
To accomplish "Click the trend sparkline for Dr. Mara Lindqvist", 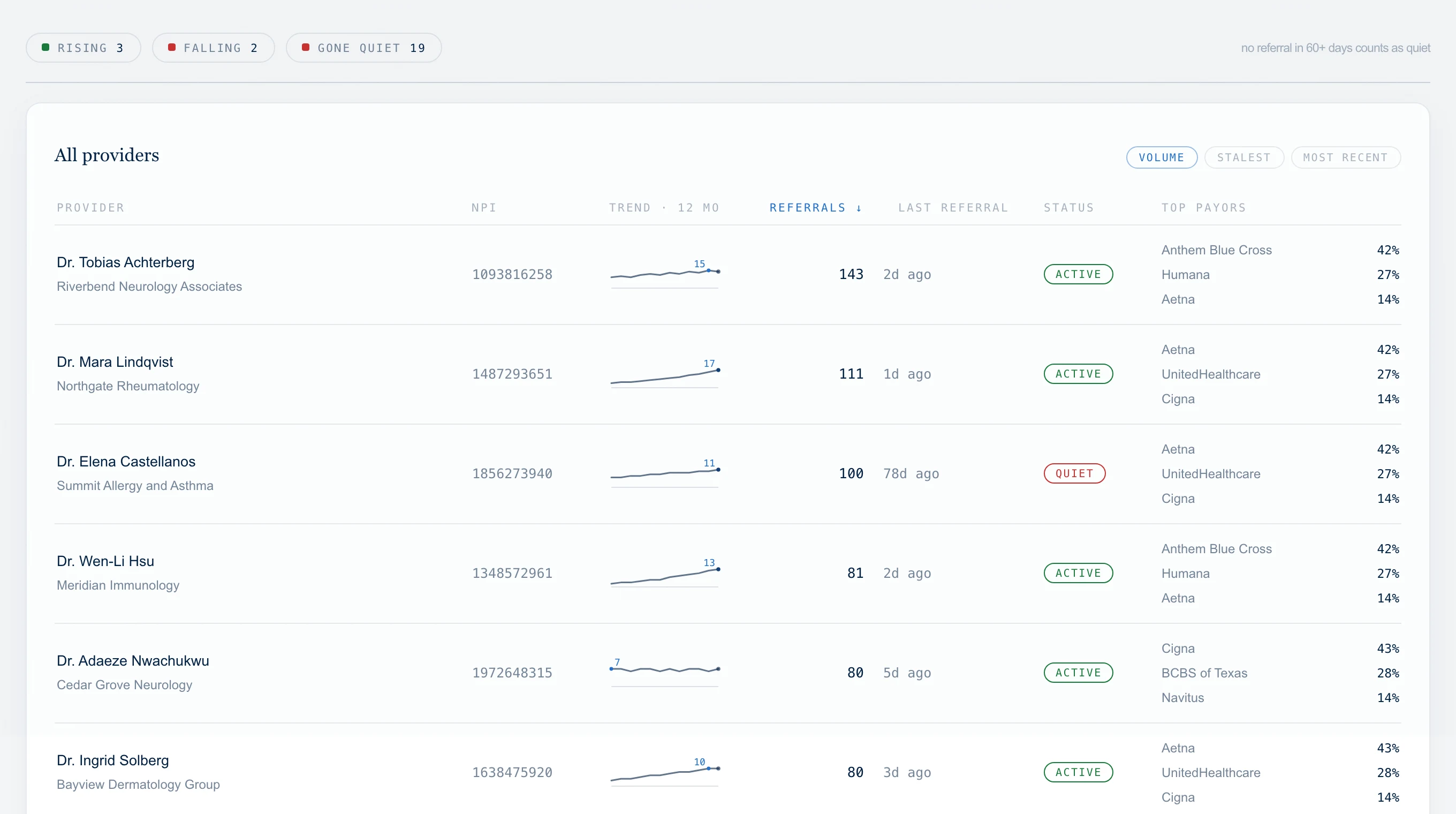I will [665, 374].
